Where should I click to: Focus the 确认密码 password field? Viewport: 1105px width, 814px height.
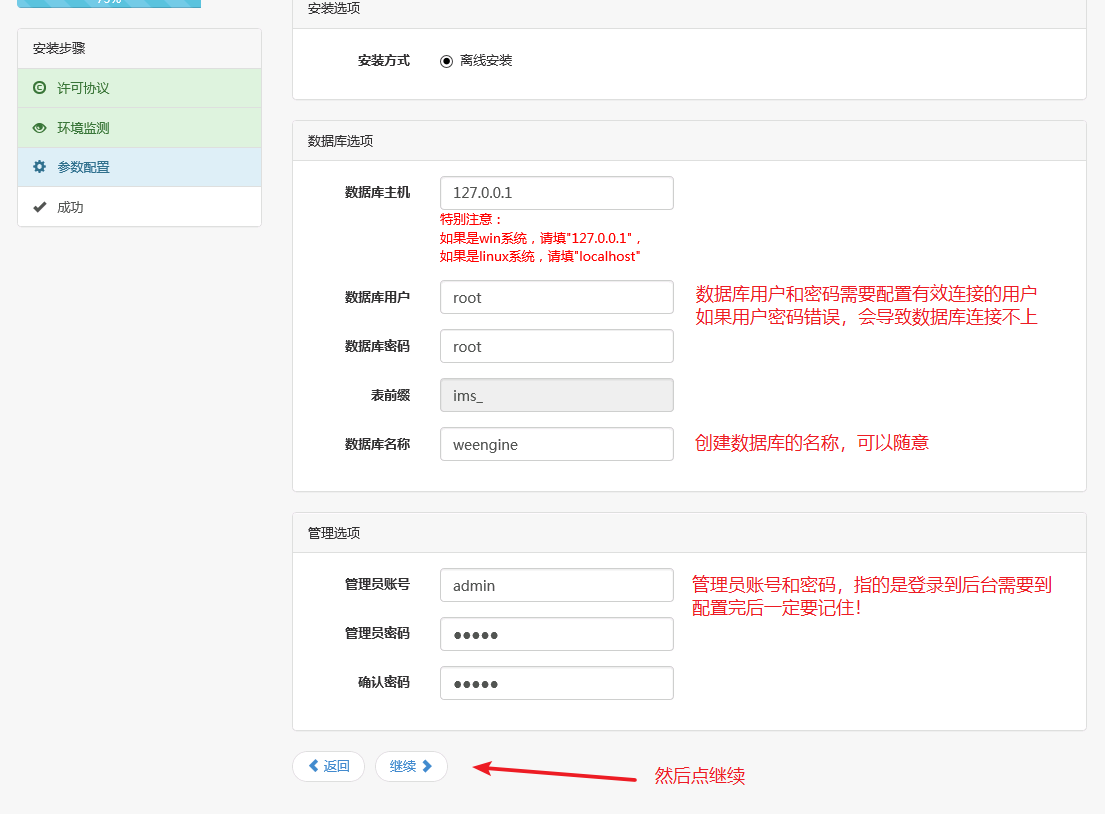[557, 683]
